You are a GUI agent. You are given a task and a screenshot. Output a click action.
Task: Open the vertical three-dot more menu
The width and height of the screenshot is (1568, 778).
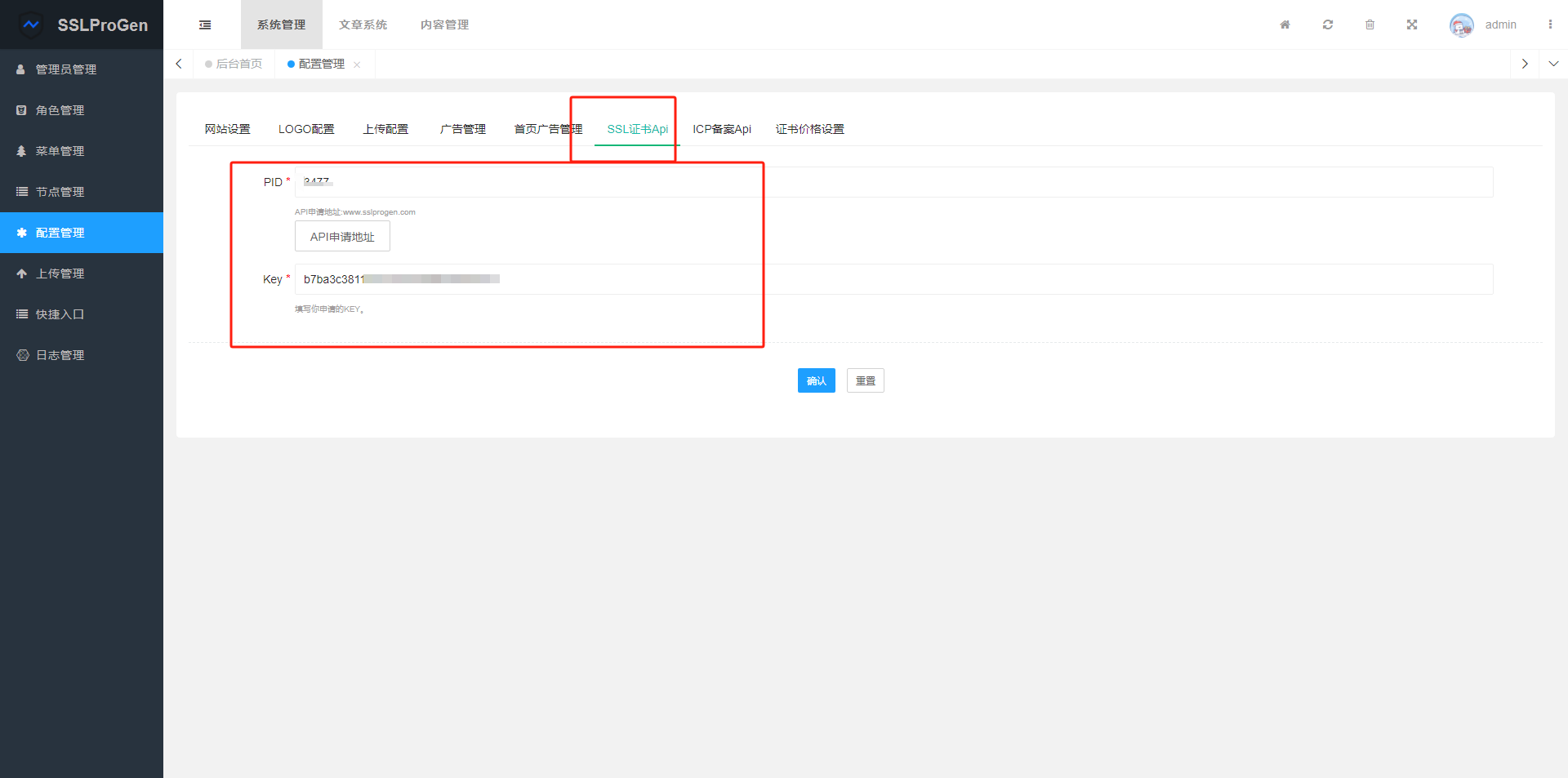coord(1549,25)
